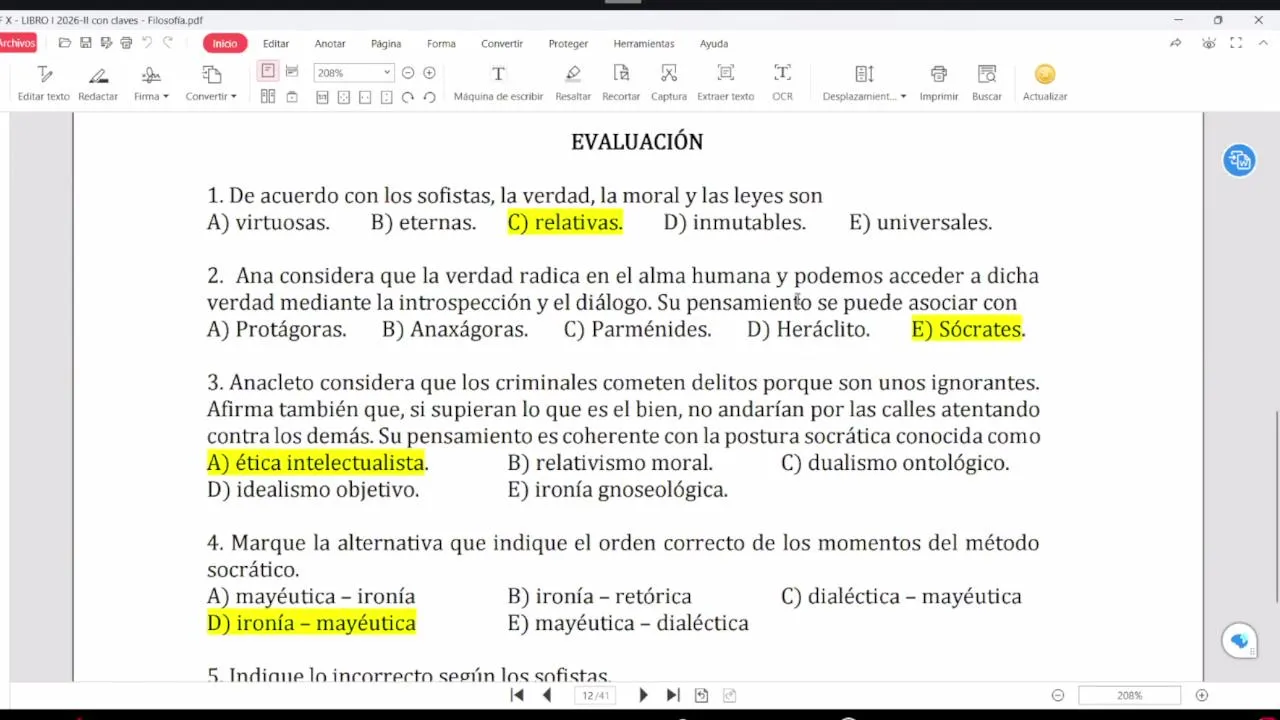Open the Inicio tab
Viewport: 1280px width, 720px height.
click(225, 43)
